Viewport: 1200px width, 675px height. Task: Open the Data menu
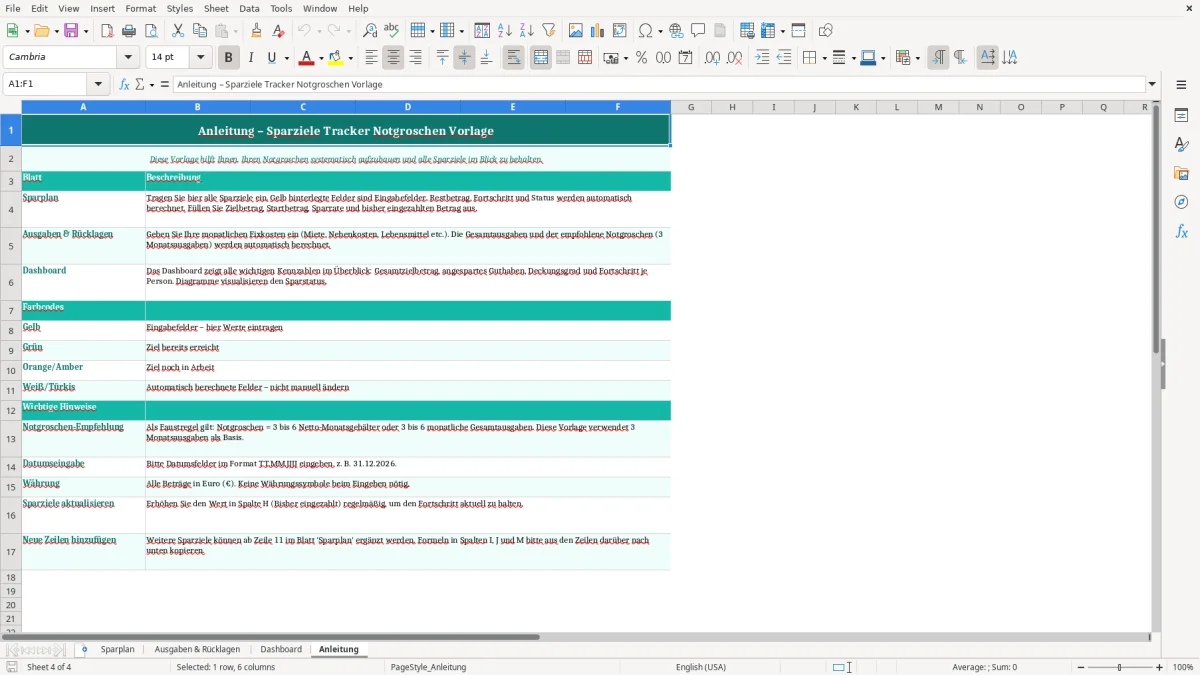[x=249, y=8]
